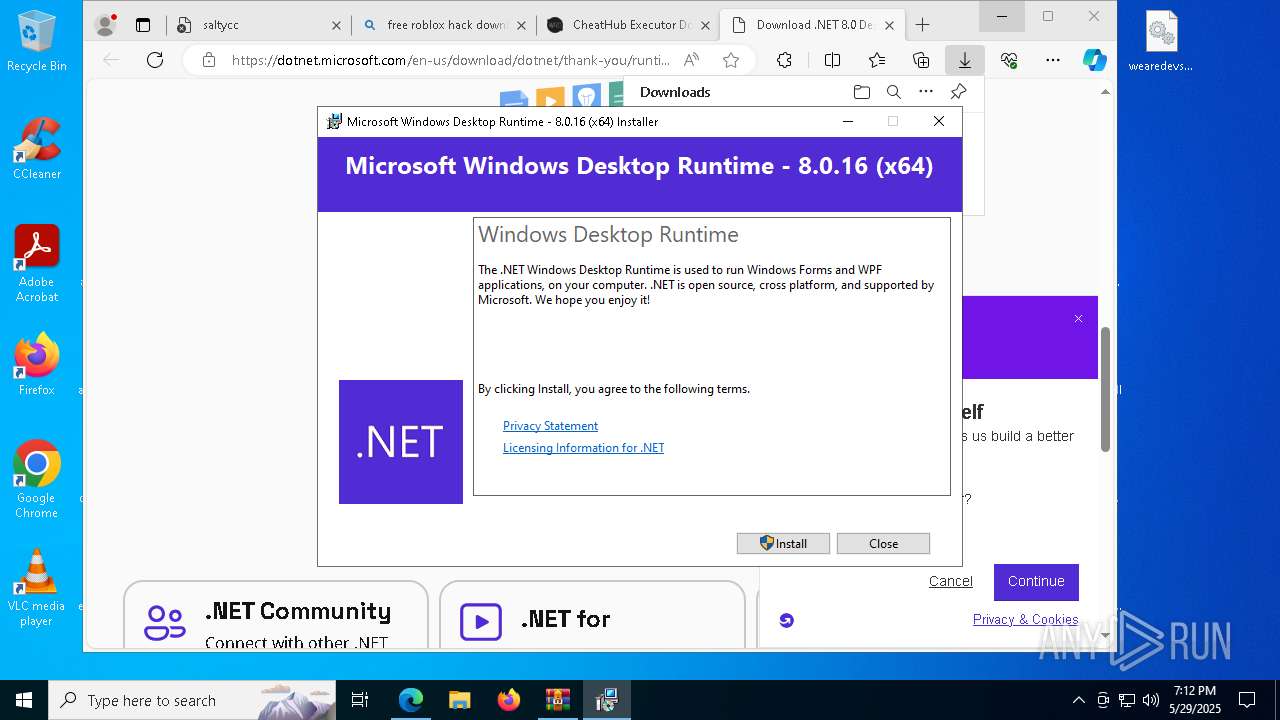Open a new browser tab

click(x=922, y=25)
